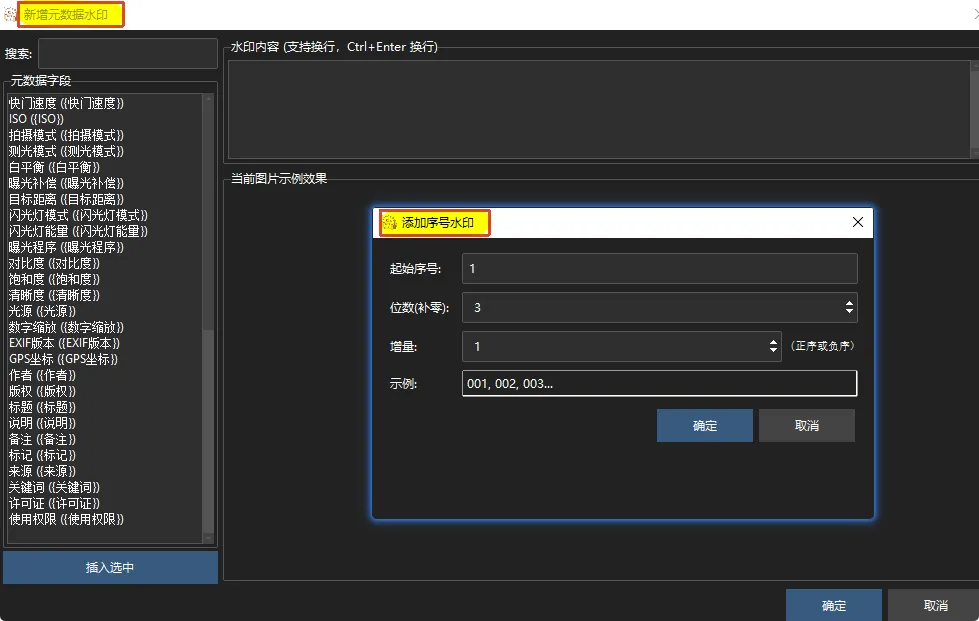
Task: Select 关键词 metadata field
Action: point(54,487)
